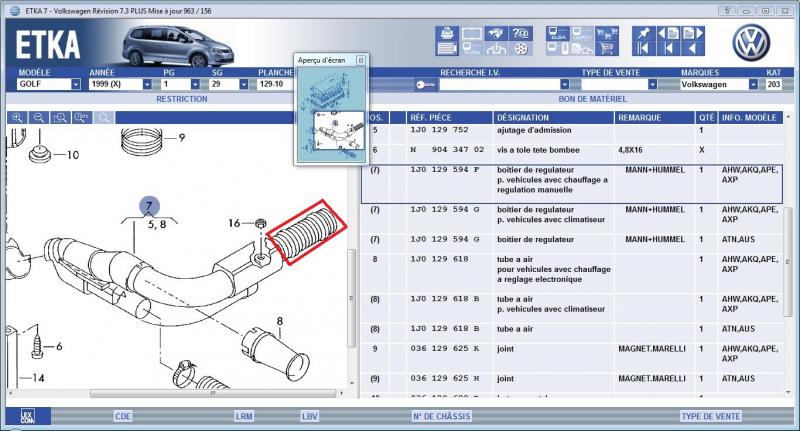Viewport: 800px width, 431px height.
Task: Open the parts list view icon below the printer
Action: coord(447,48)
